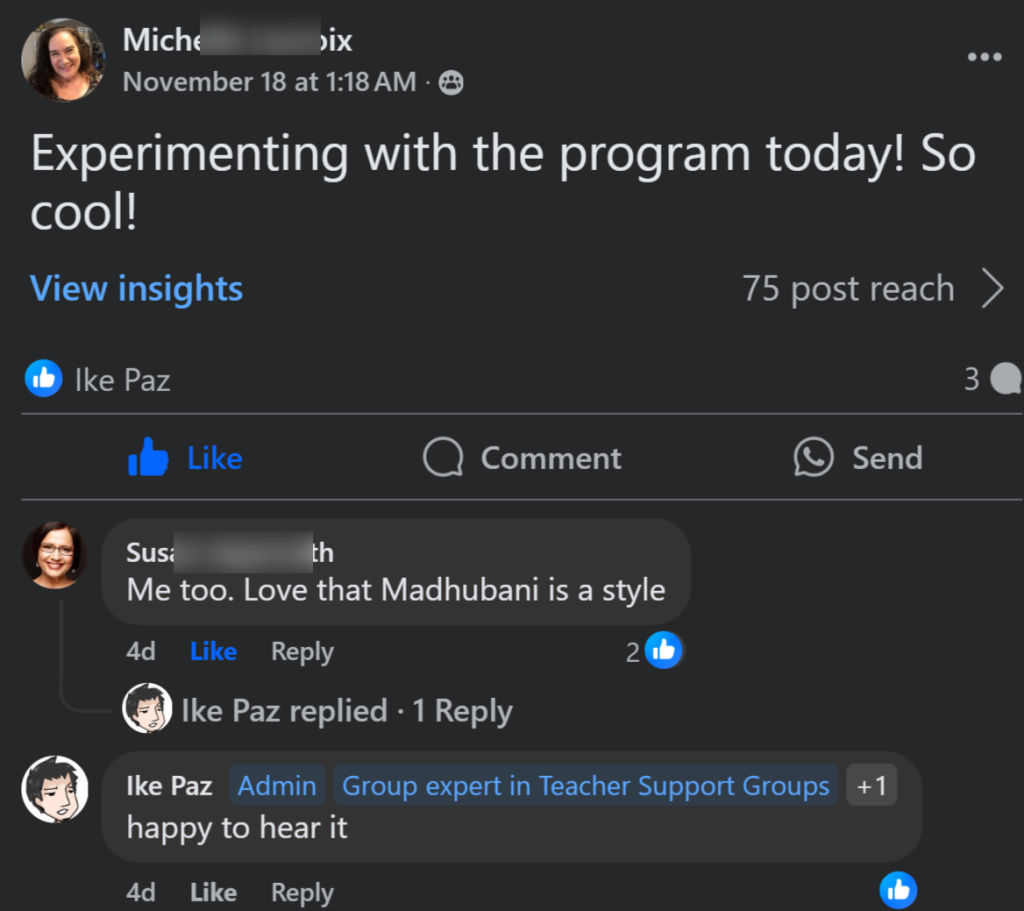Toggle the Like button on the post

point(186,458)
